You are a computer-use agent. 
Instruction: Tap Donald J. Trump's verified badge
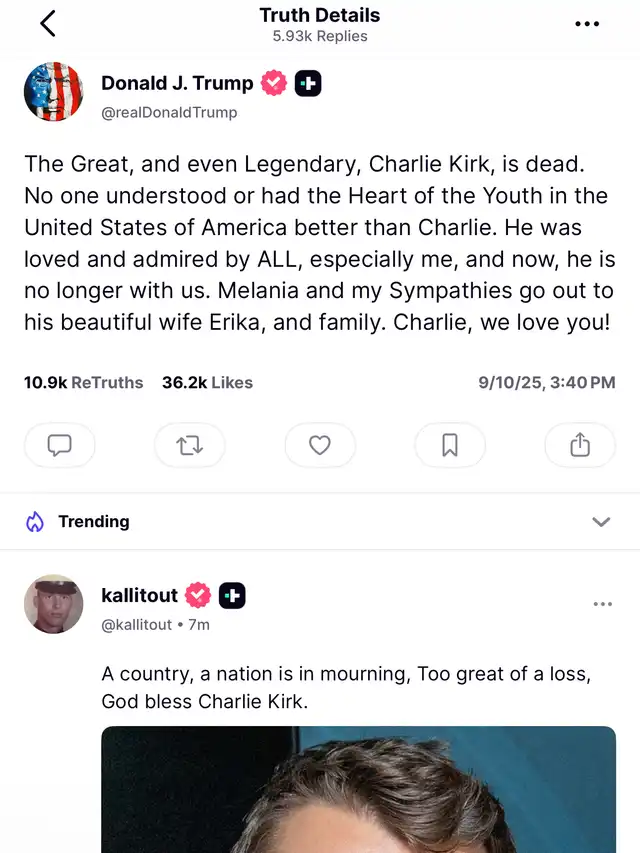(x=274, y=84)
